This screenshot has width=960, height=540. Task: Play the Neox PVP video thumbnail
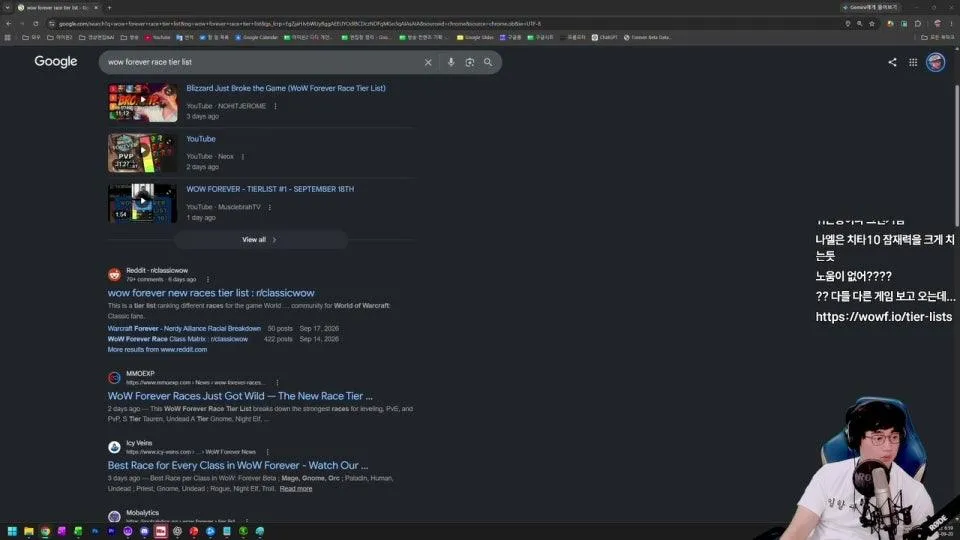pos(143,153)
